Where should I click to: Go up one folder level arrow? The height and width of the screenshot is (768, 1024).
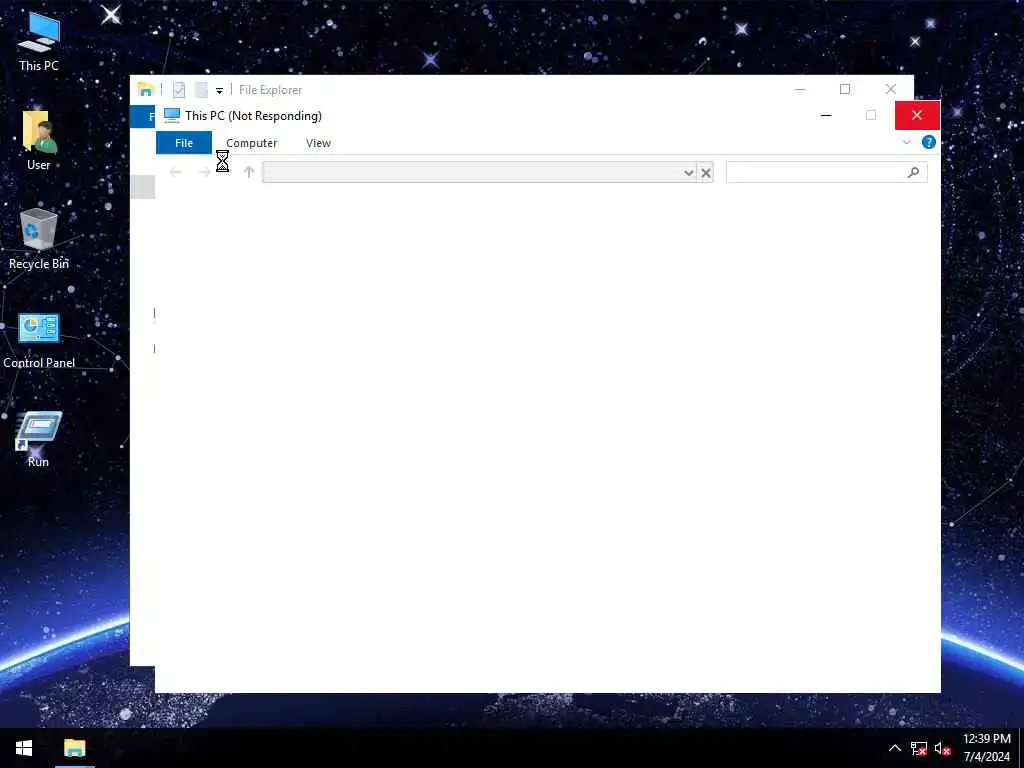point(249,172)
